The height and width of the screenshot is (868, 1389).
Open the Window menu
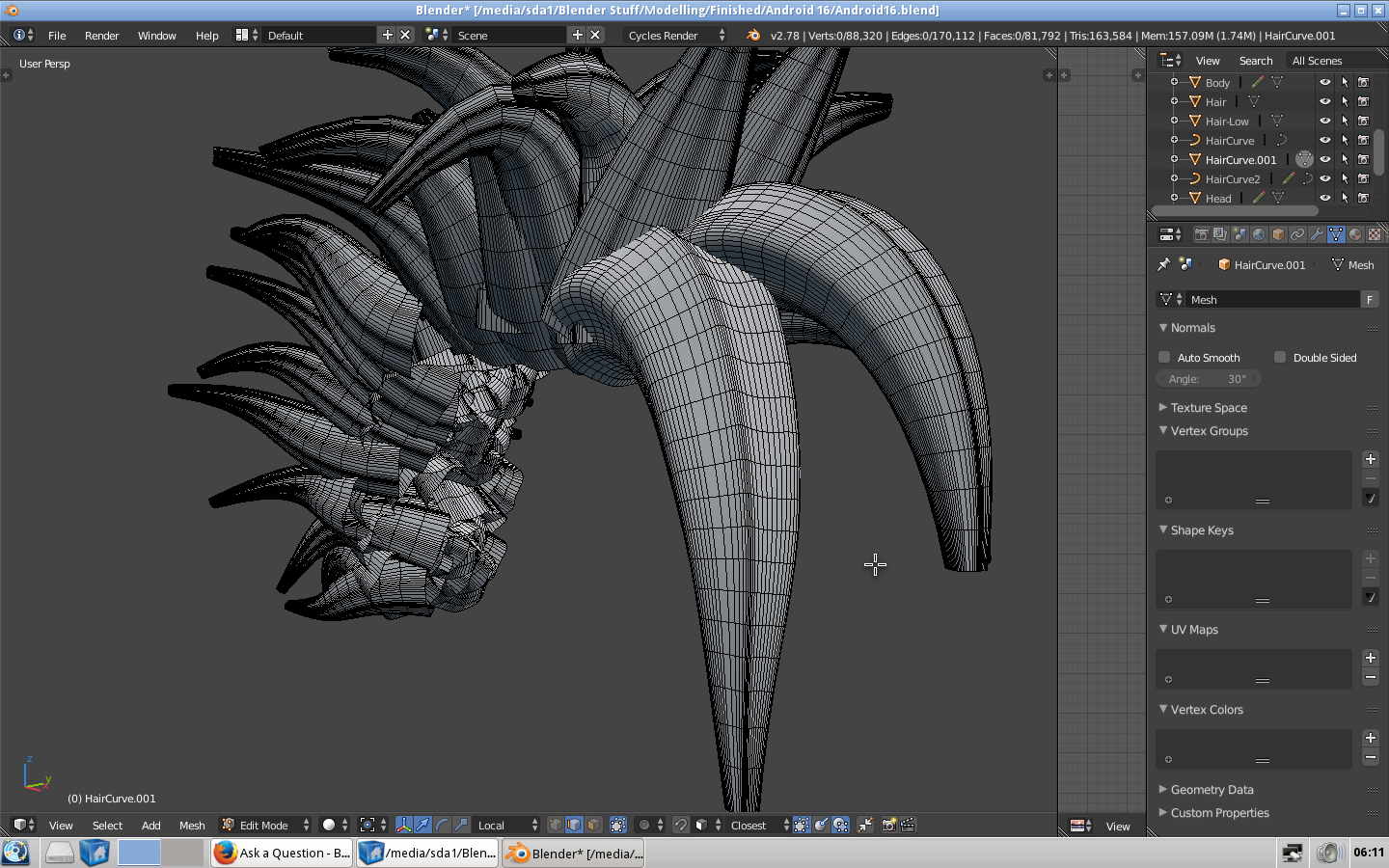(x=156, y=35)
